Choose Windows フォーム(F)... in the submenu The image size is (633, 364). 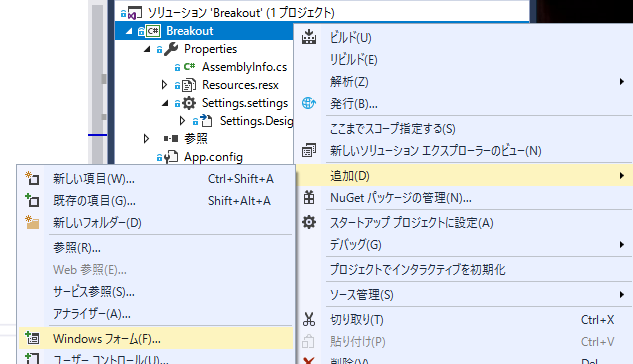(156, 339)
